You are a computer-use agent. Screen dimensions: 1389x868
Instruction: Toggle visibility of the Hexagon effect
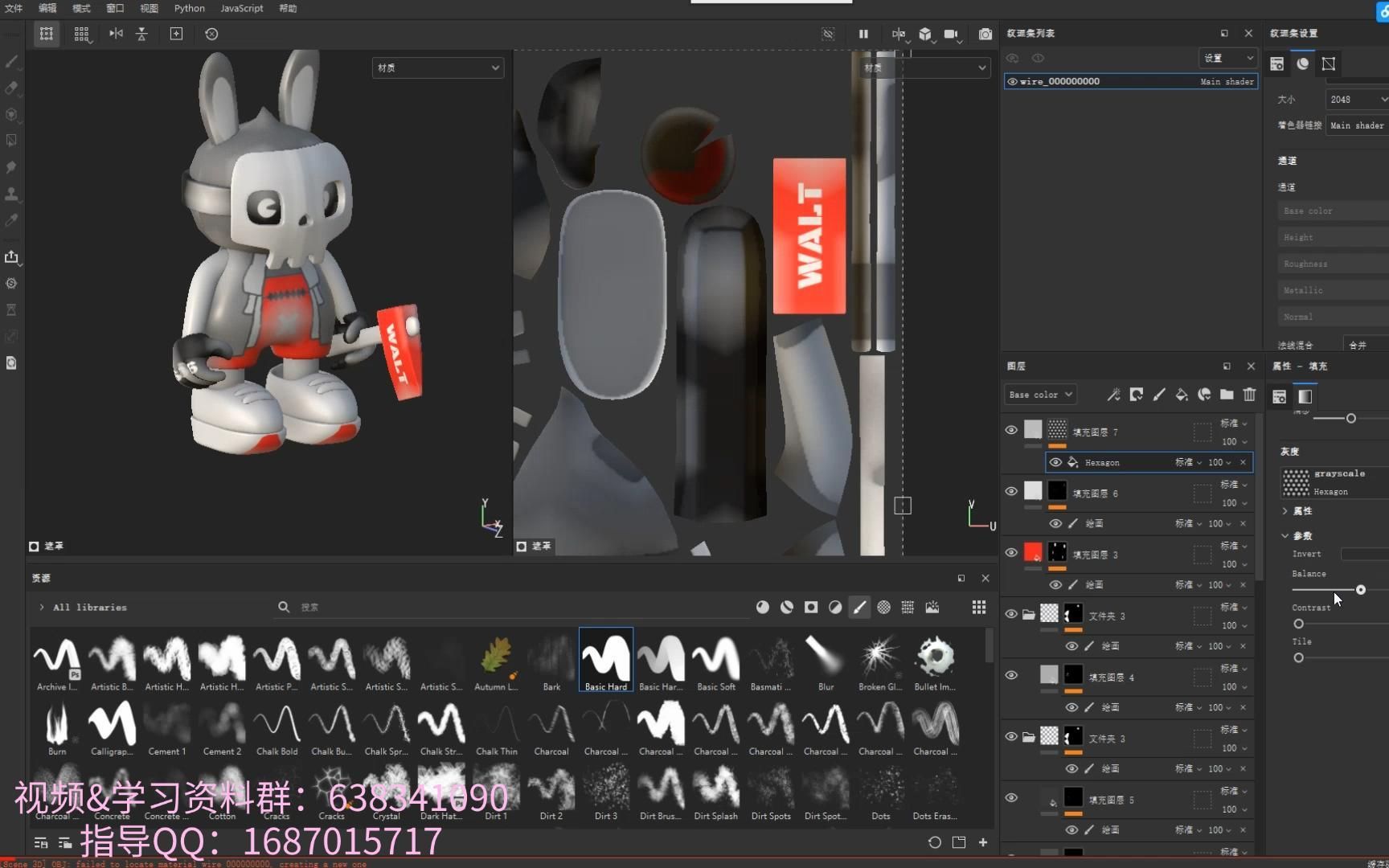(x=1055, y=462)
